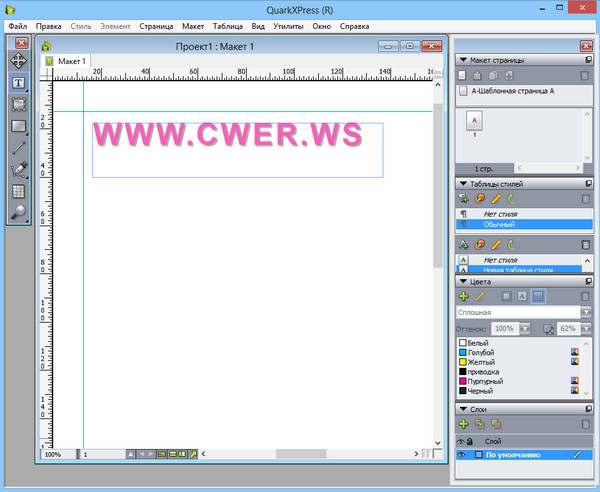This screenshot has height=492, width=600.
Task: Select the A-Шаблонная страница A master page
Action: [510, 91]
